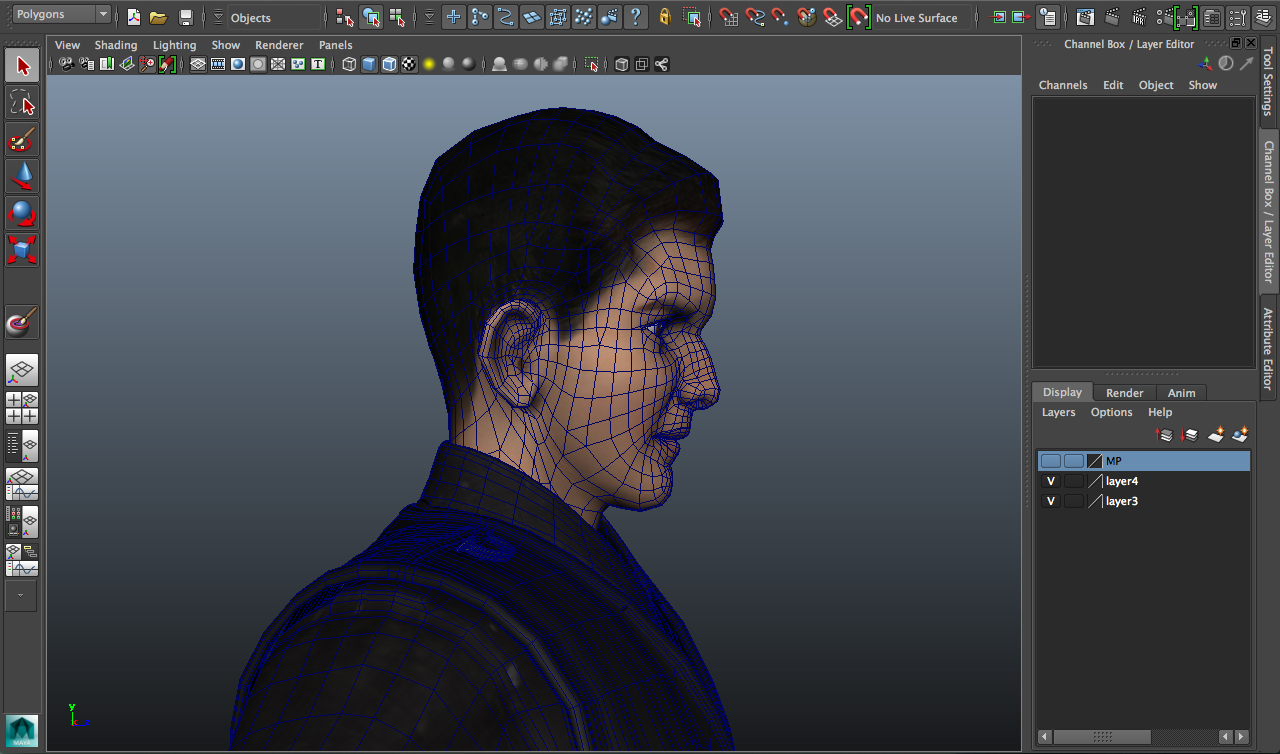Open layer editor Options menu
1280x754 pixels.
[x=1112, y=412]
